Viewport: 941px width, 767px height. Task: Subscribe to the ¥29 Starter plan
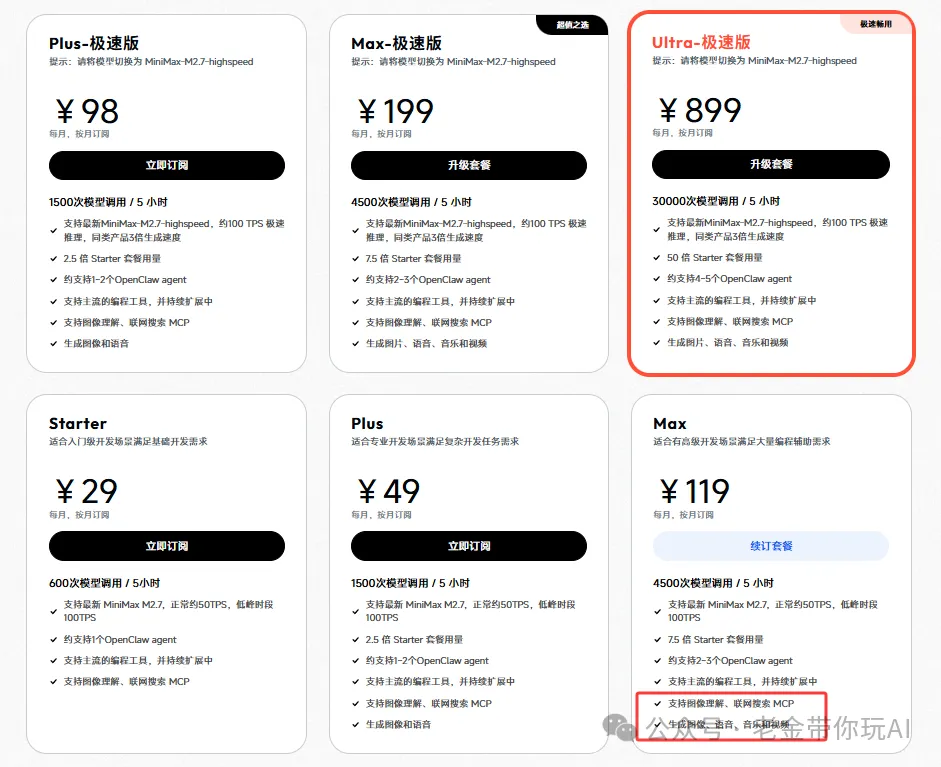pyautogui.click(x=166, y=546)
